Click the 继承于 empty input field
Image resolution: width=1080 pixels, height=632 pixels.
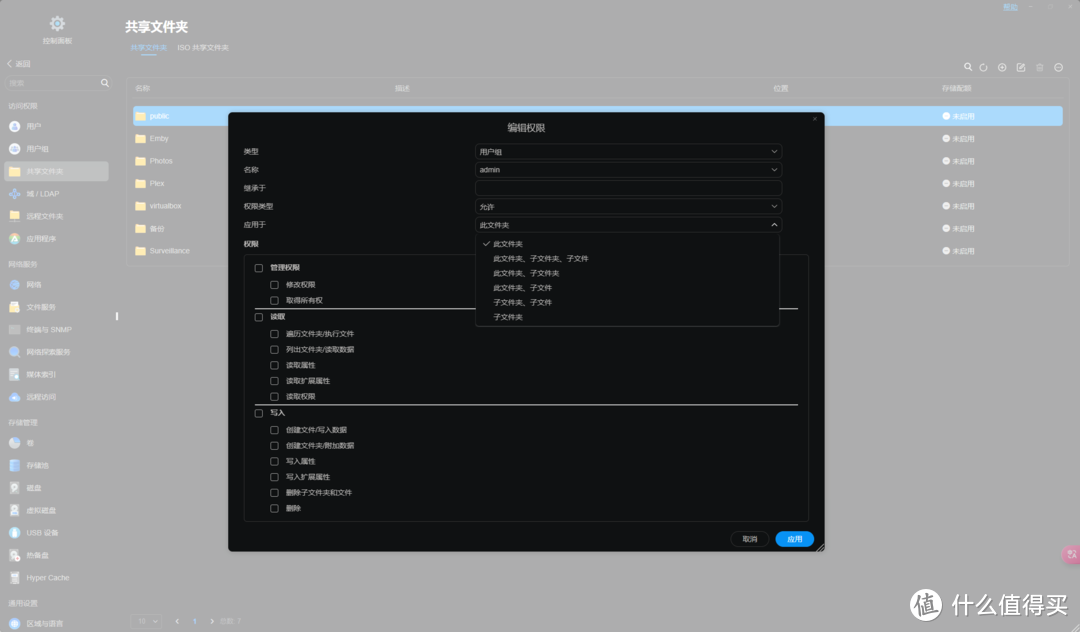628,188
